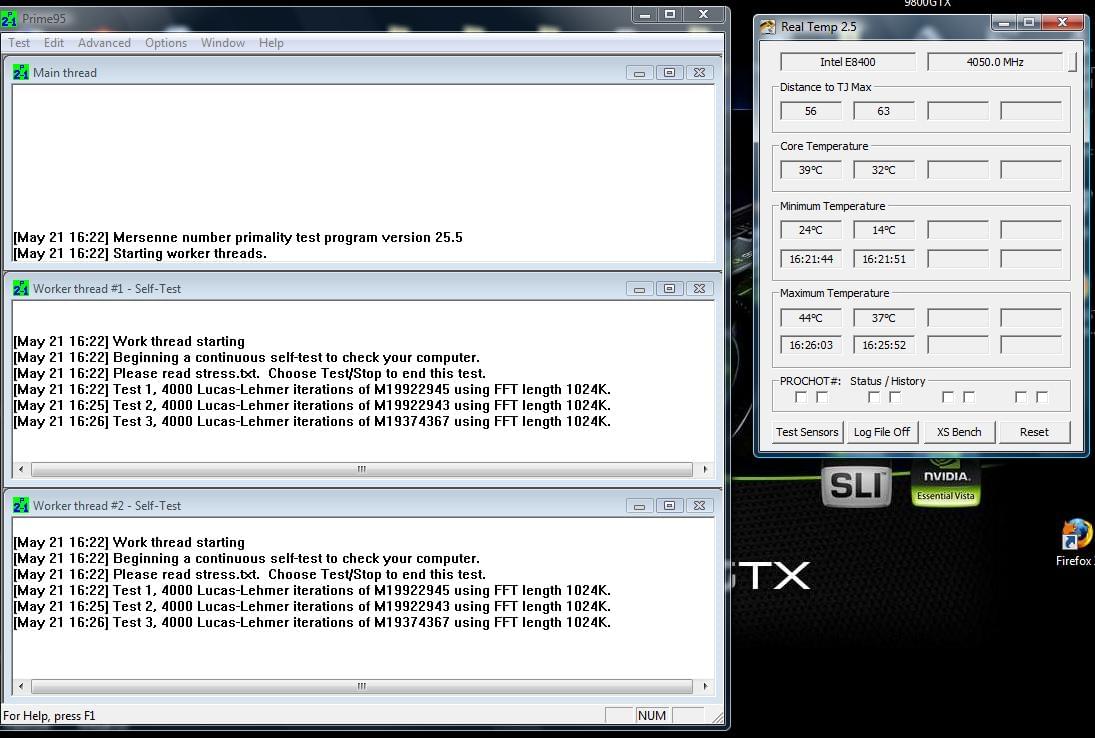Open the Options menu in Prime95
This screenshot has width=1095, height=738.
click(x=166, y=43)
